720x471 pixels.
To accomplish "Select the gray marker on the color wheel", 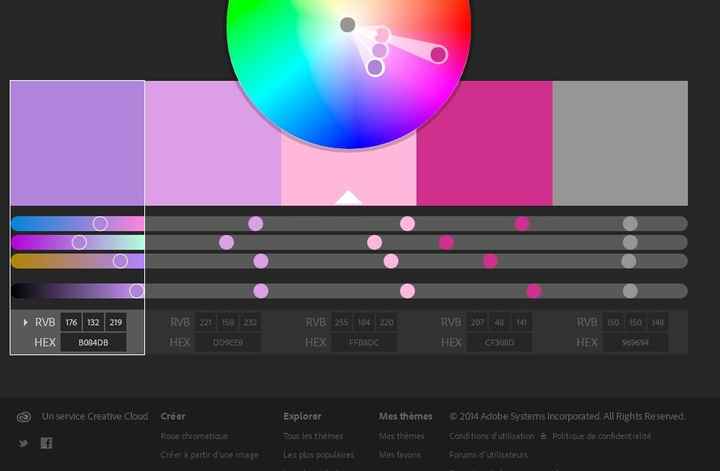I will (347, 25).
